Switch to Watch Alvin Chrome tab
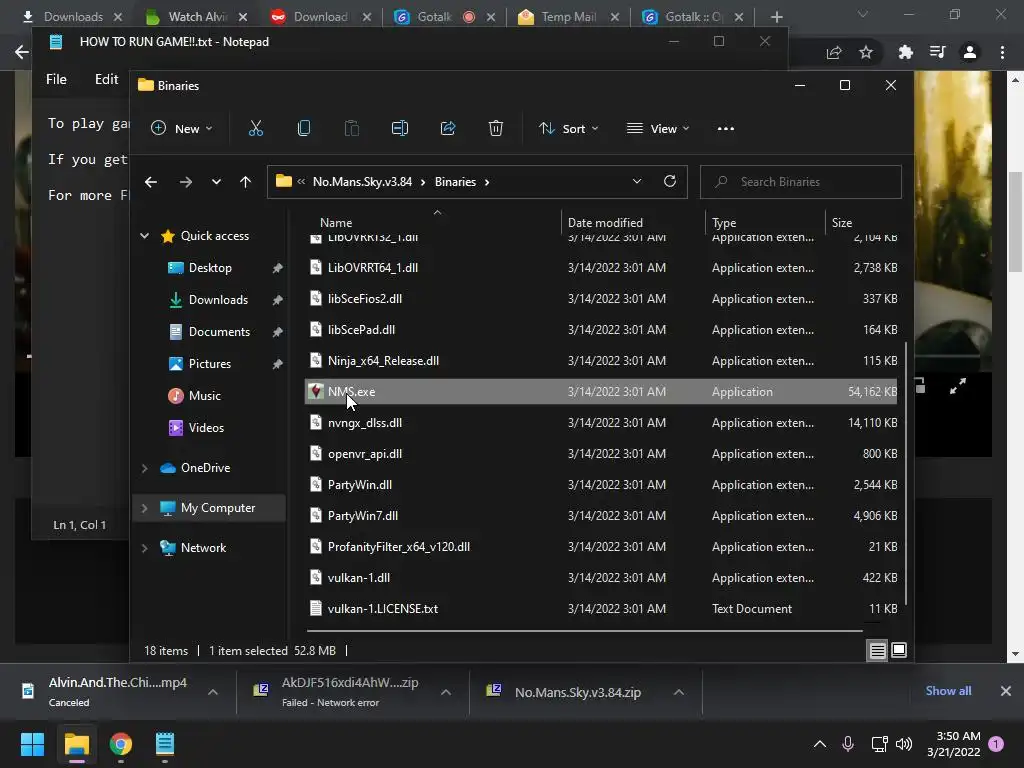Viewport: 1024px width, 768px height. [x=196, y=16]
